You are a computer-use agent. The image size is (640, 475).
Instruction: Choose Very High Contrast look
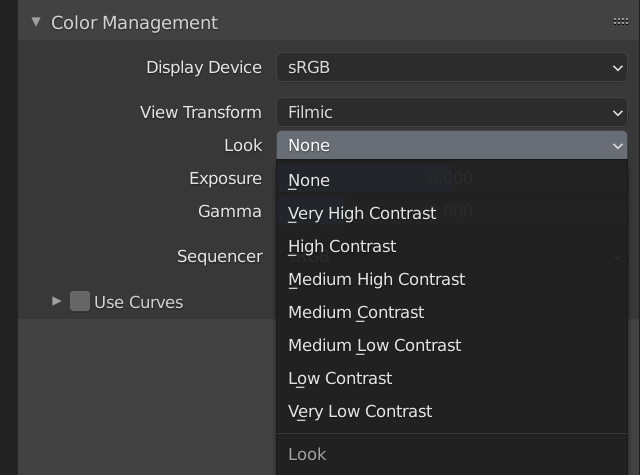362,213
